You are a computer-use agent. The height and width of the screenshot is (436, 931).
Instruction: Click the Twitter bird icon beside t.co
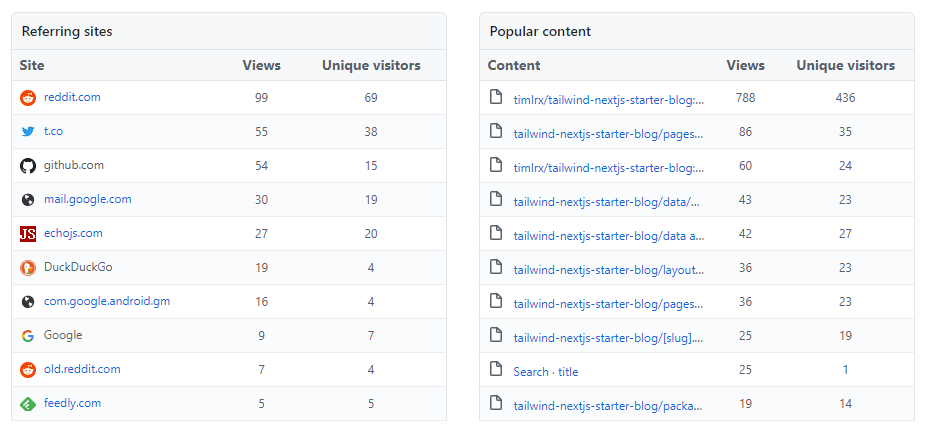(x=28, y=132)
